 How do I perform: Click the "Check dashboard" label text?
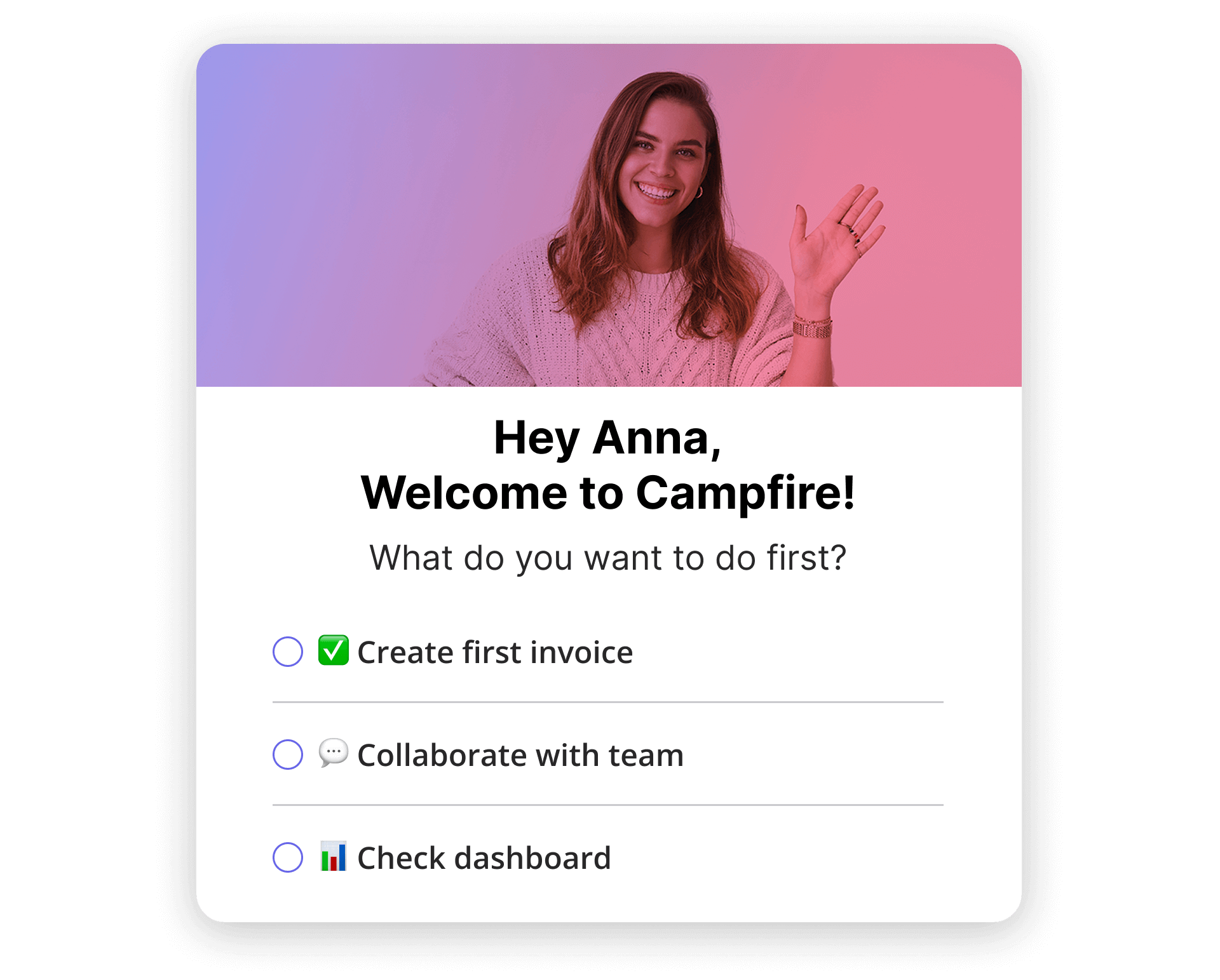tap(484, 858)
